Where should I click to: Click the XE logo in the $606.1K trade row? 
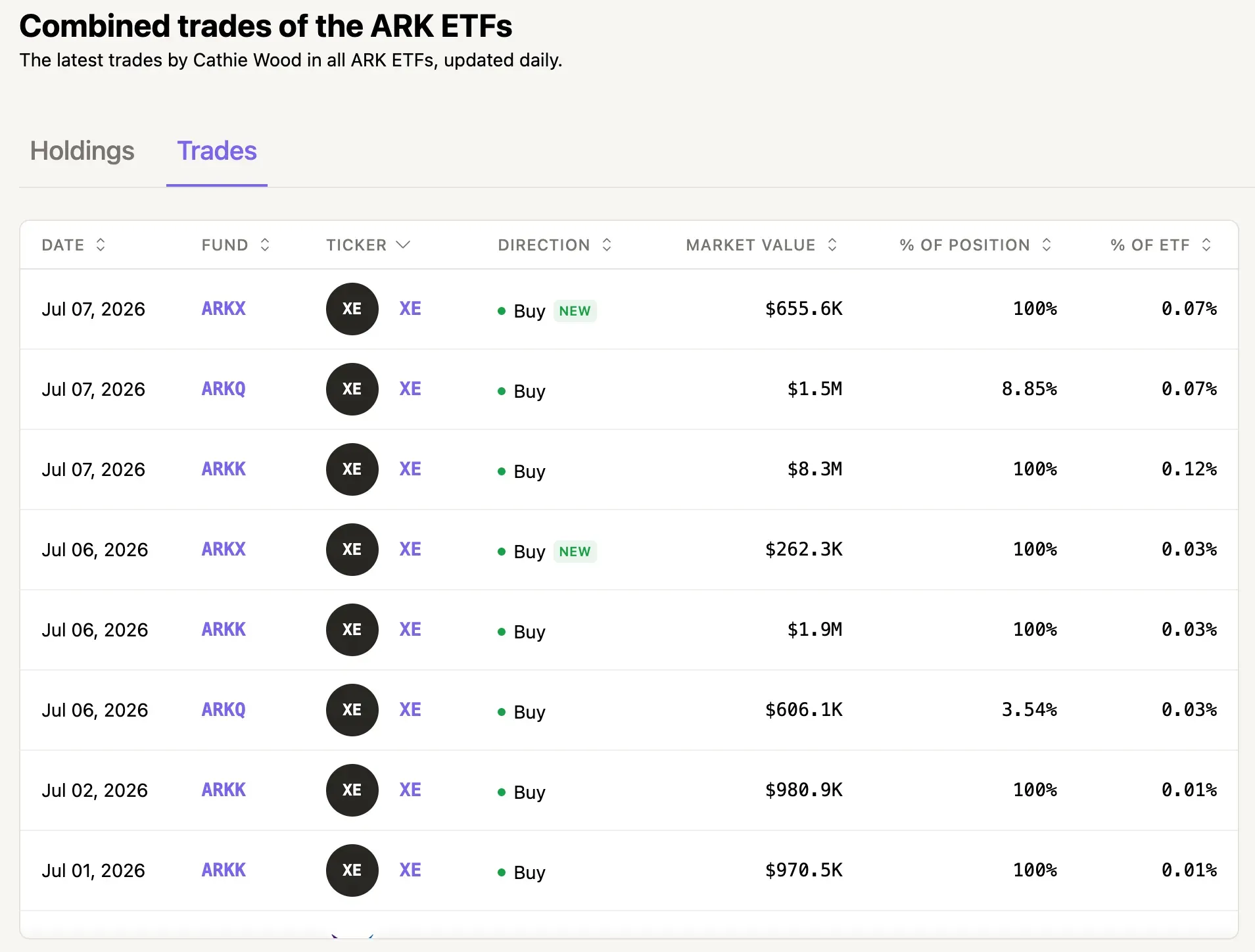point(352,710)
